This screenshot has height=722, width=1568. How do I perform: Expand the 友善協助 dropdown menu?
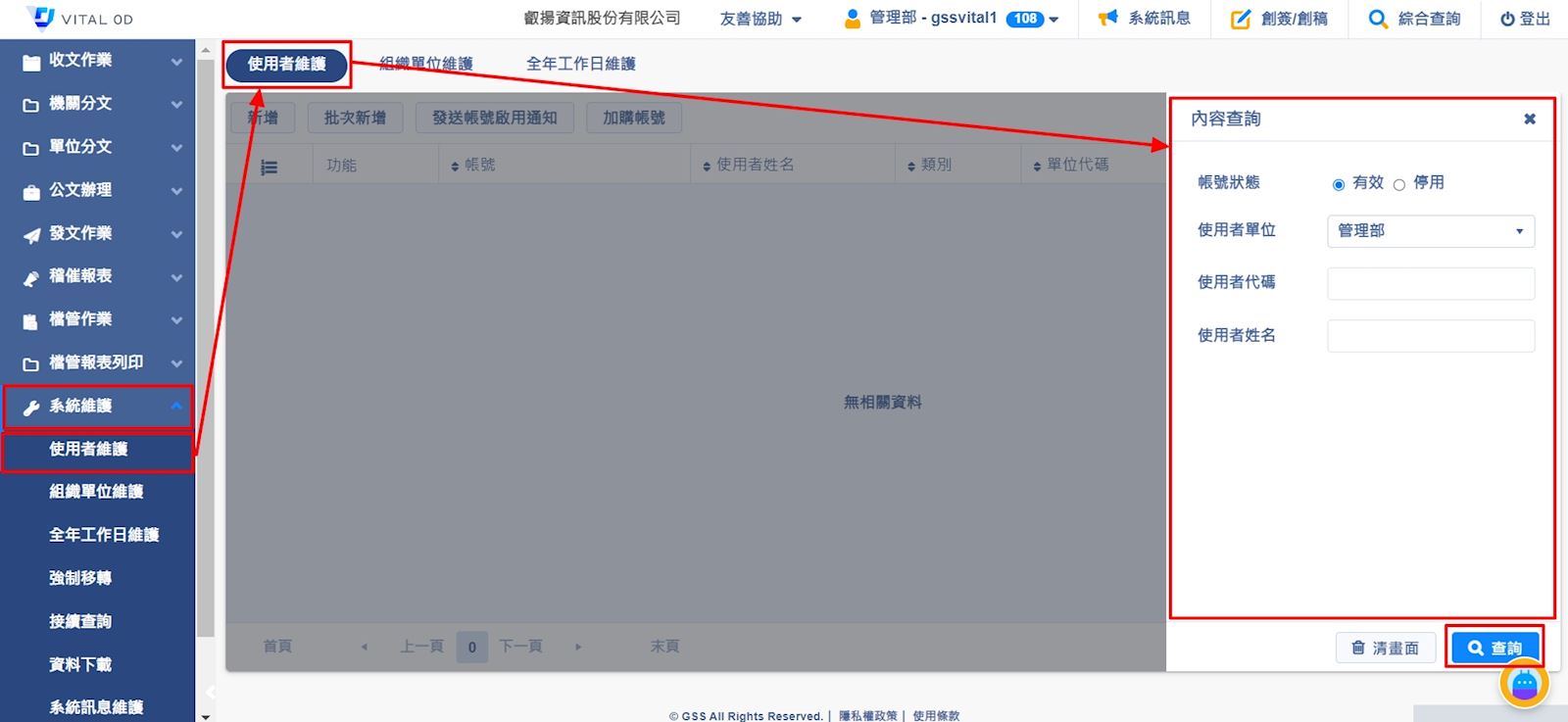coord(760,19)
